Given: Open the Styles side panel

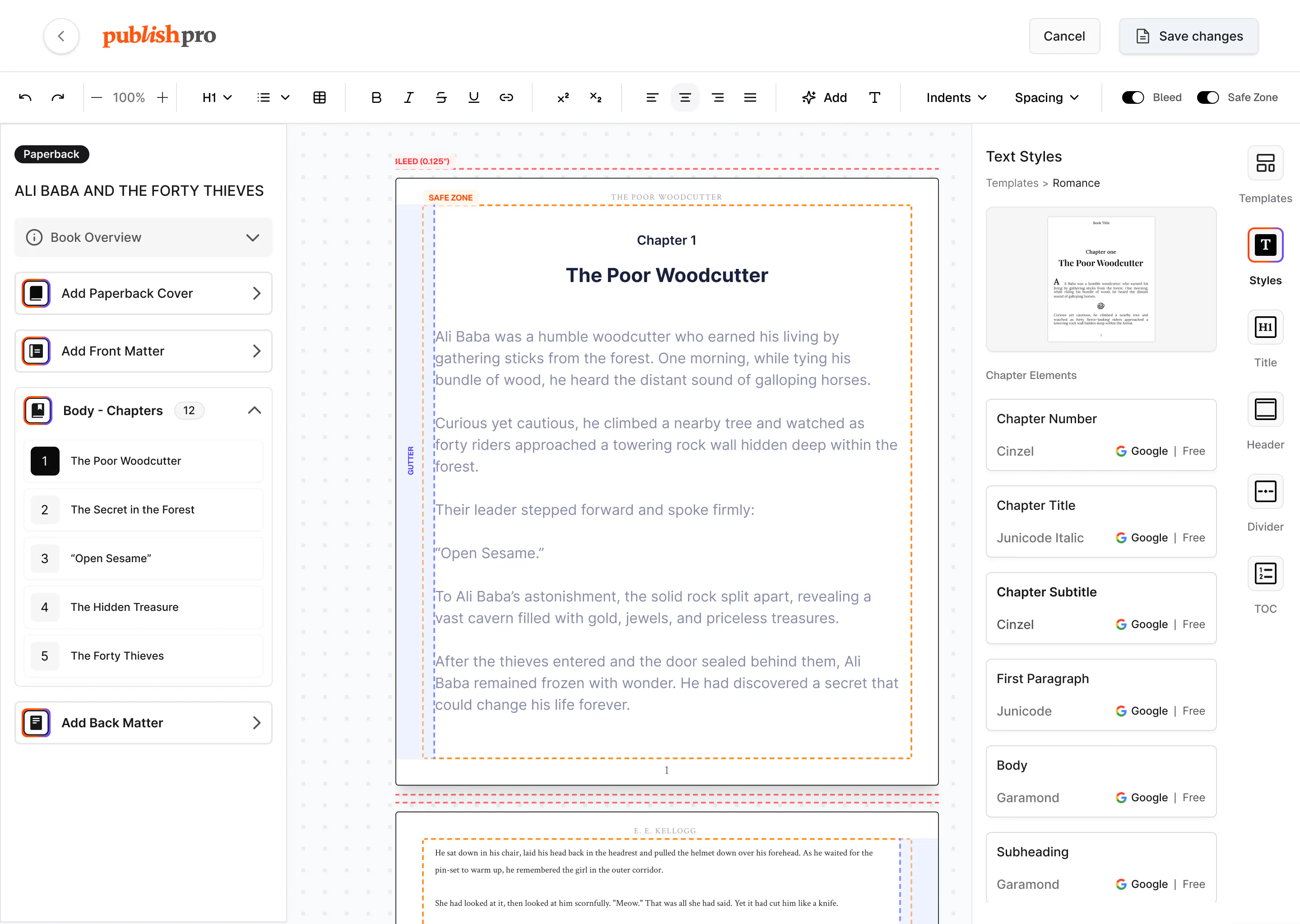Looking at the screenshot, I should pos(1265,257).
